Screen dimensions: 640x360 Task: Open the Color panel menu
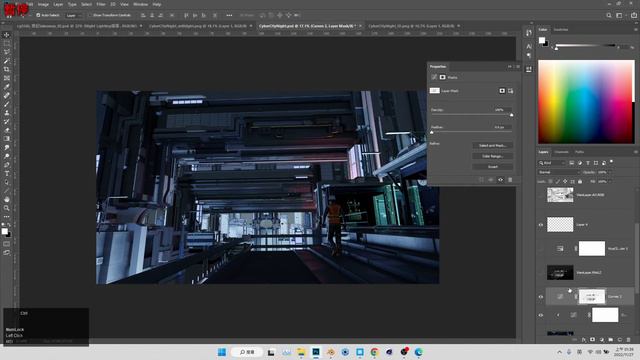point(635,29)
